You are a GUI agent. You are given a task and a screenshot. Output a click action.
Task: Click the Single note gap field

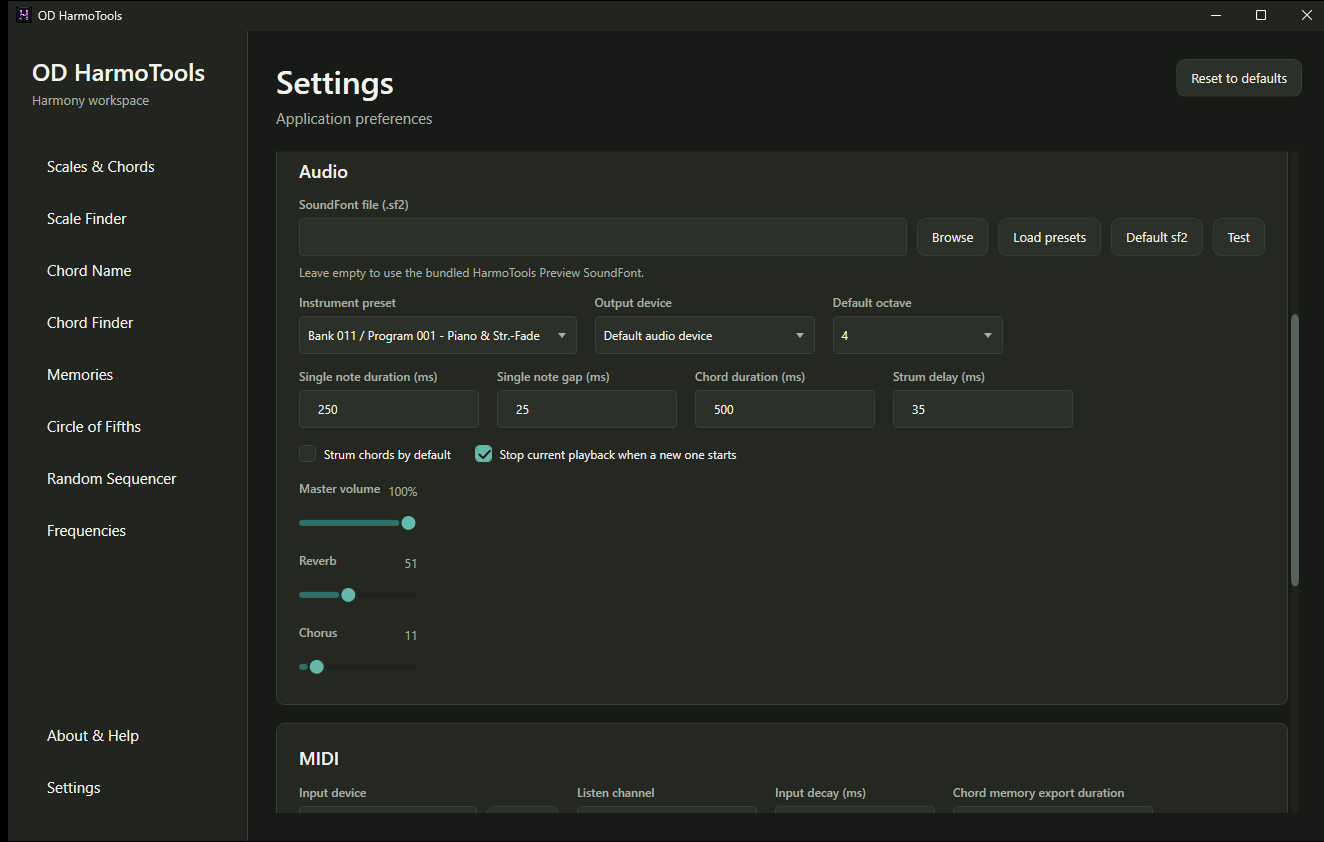pyautogui.click(x=587, y=409)
